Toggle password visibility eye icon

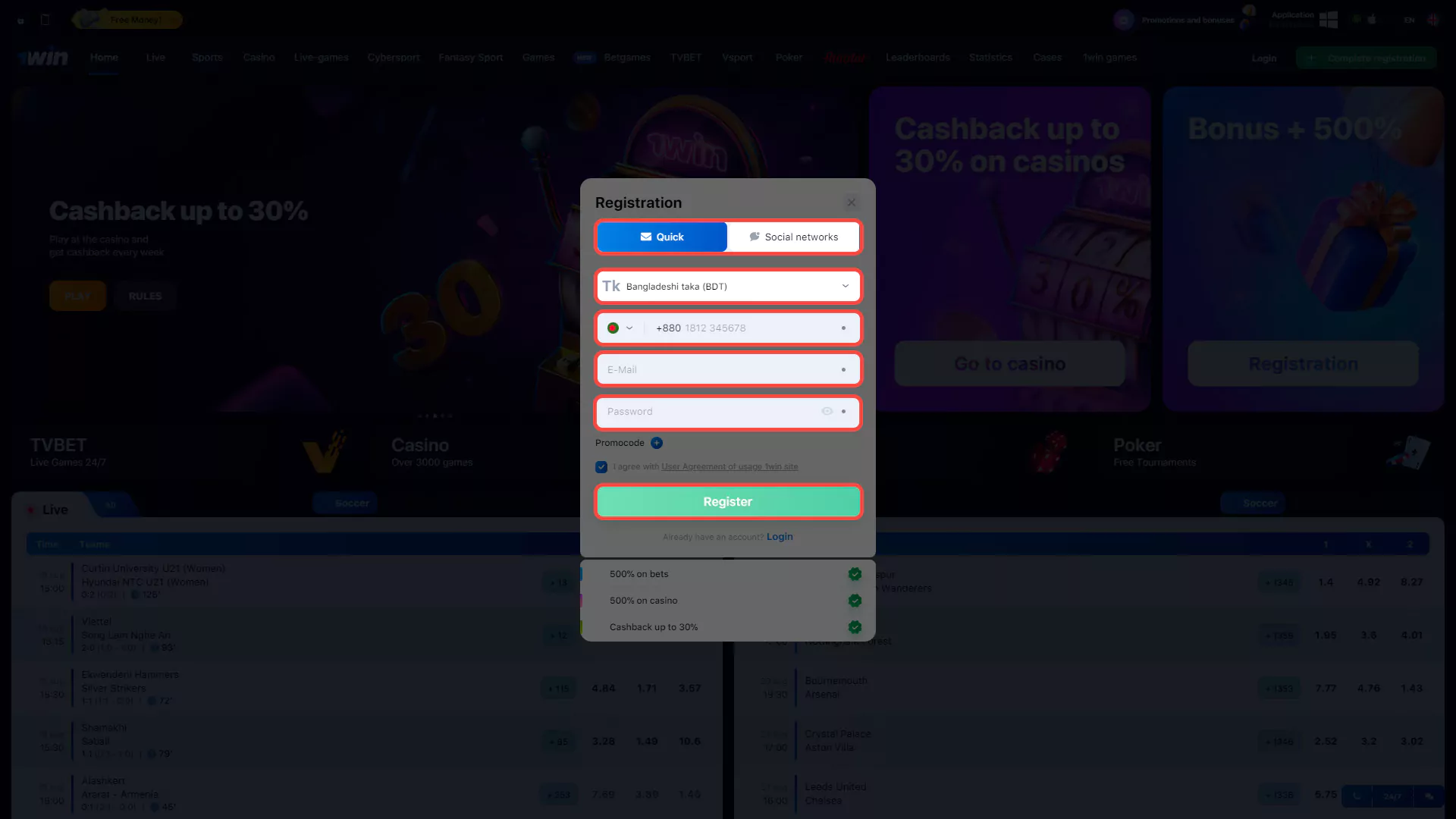pyautogui.click(x=827, y=411)
